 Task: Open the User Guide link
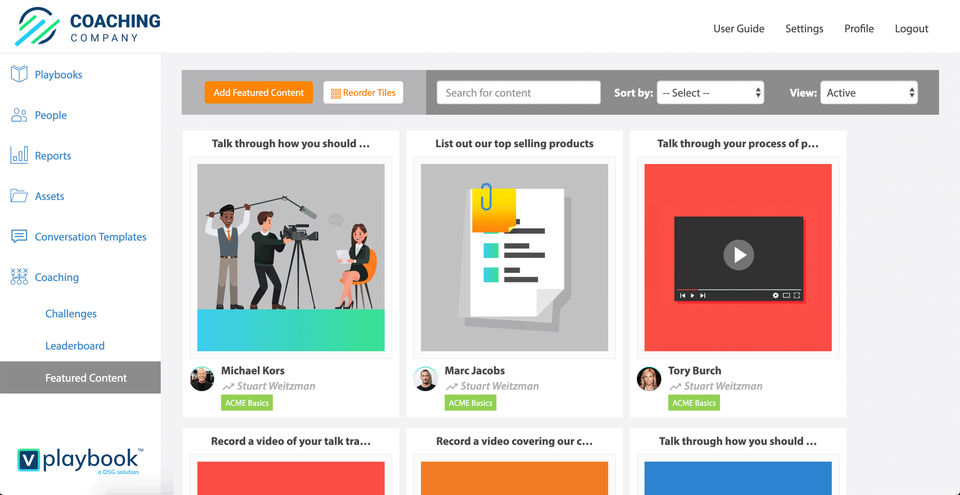click(738, 28)
